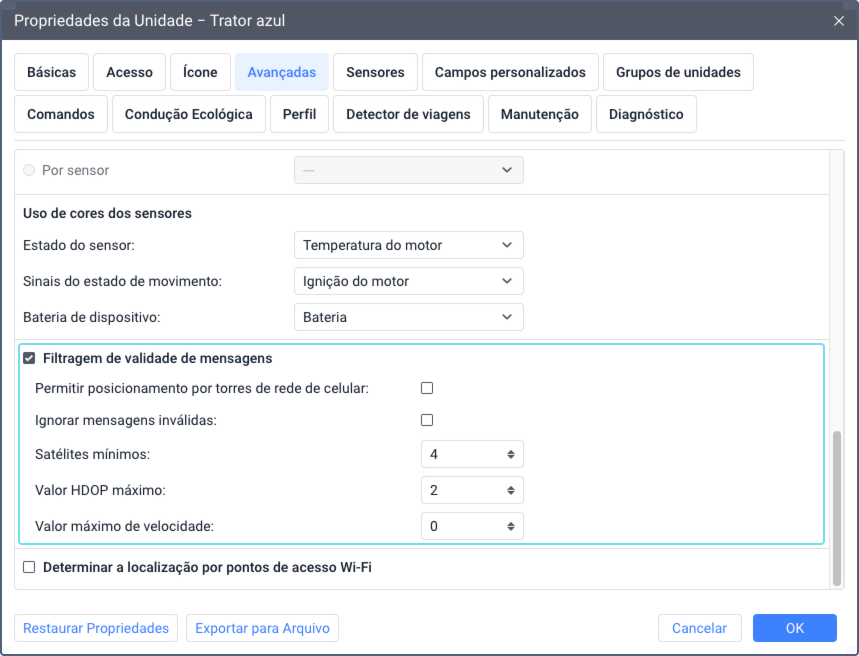The width and height of the screenshot is (859, 656).
Task: Click the vertical scrollbar thumb
Action: (837, 508)
